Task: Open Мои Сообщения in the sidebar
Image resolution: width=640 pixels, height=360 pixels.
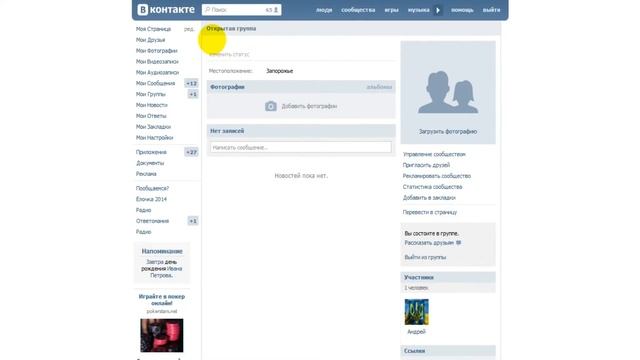Action: (x=156, y=83)
